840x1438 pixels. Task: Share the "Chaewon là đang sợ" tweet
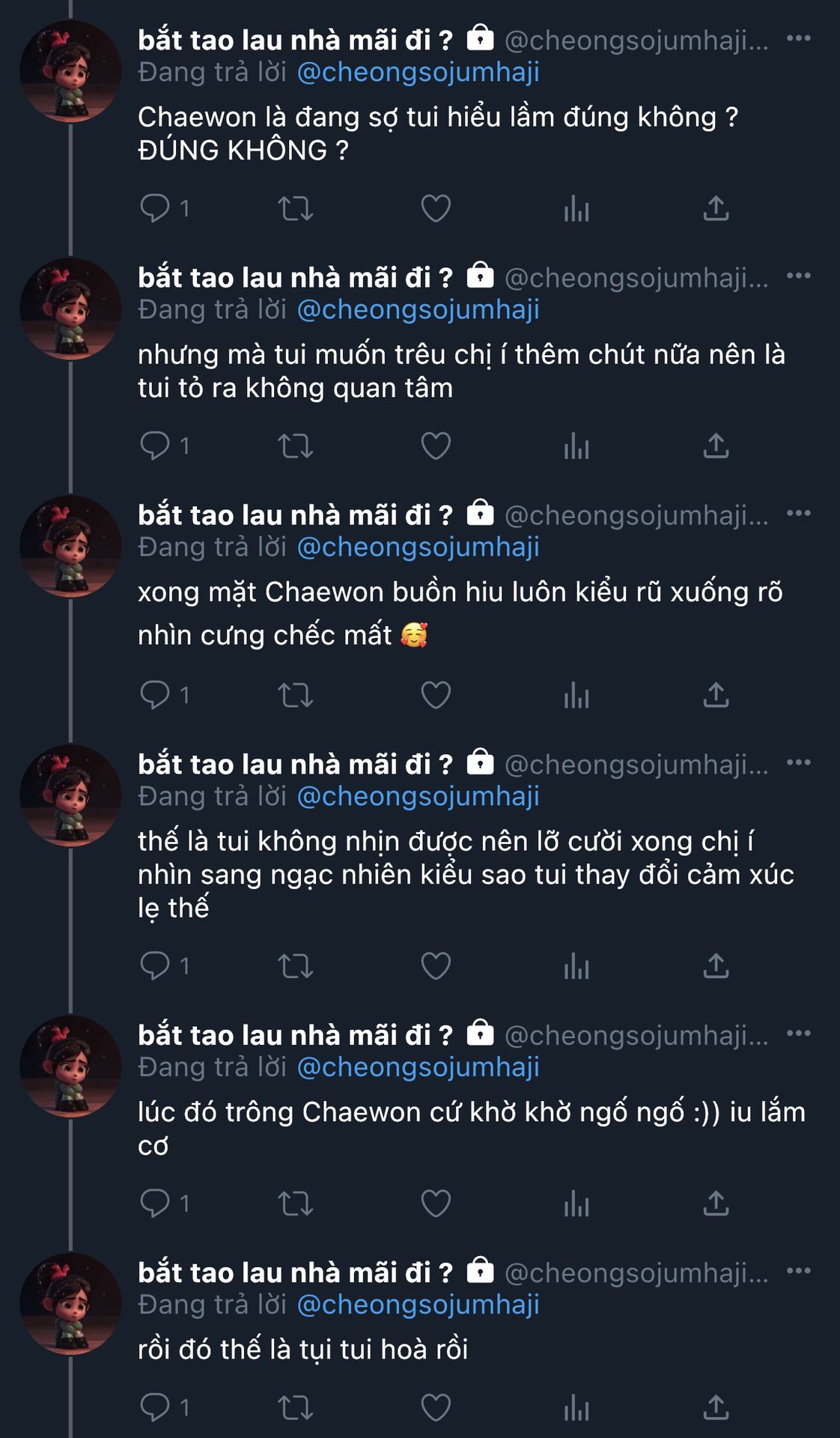(x=716, y=208)
